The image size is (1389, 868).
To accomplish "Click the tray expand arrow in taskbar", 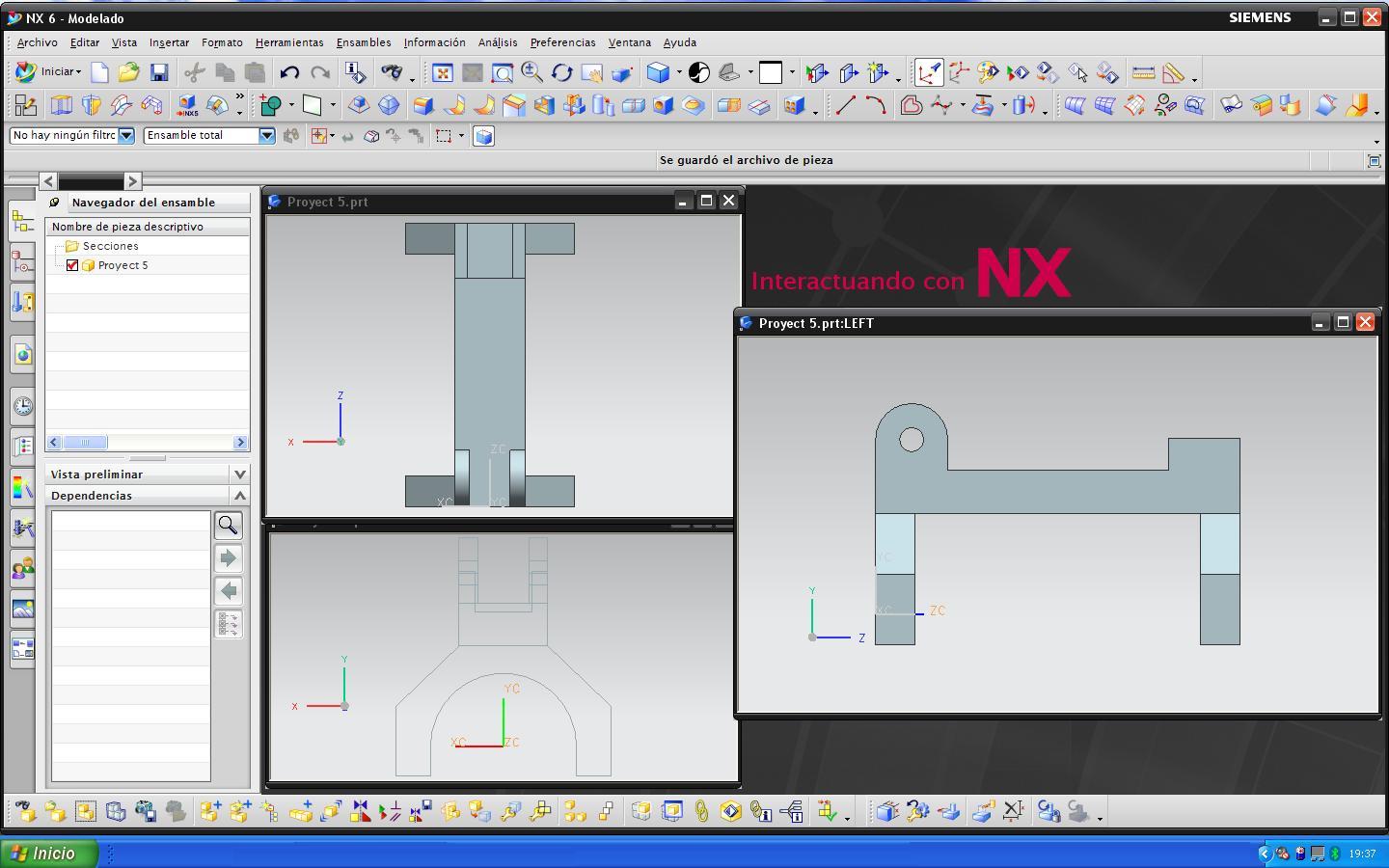I will click(1266, 854).
